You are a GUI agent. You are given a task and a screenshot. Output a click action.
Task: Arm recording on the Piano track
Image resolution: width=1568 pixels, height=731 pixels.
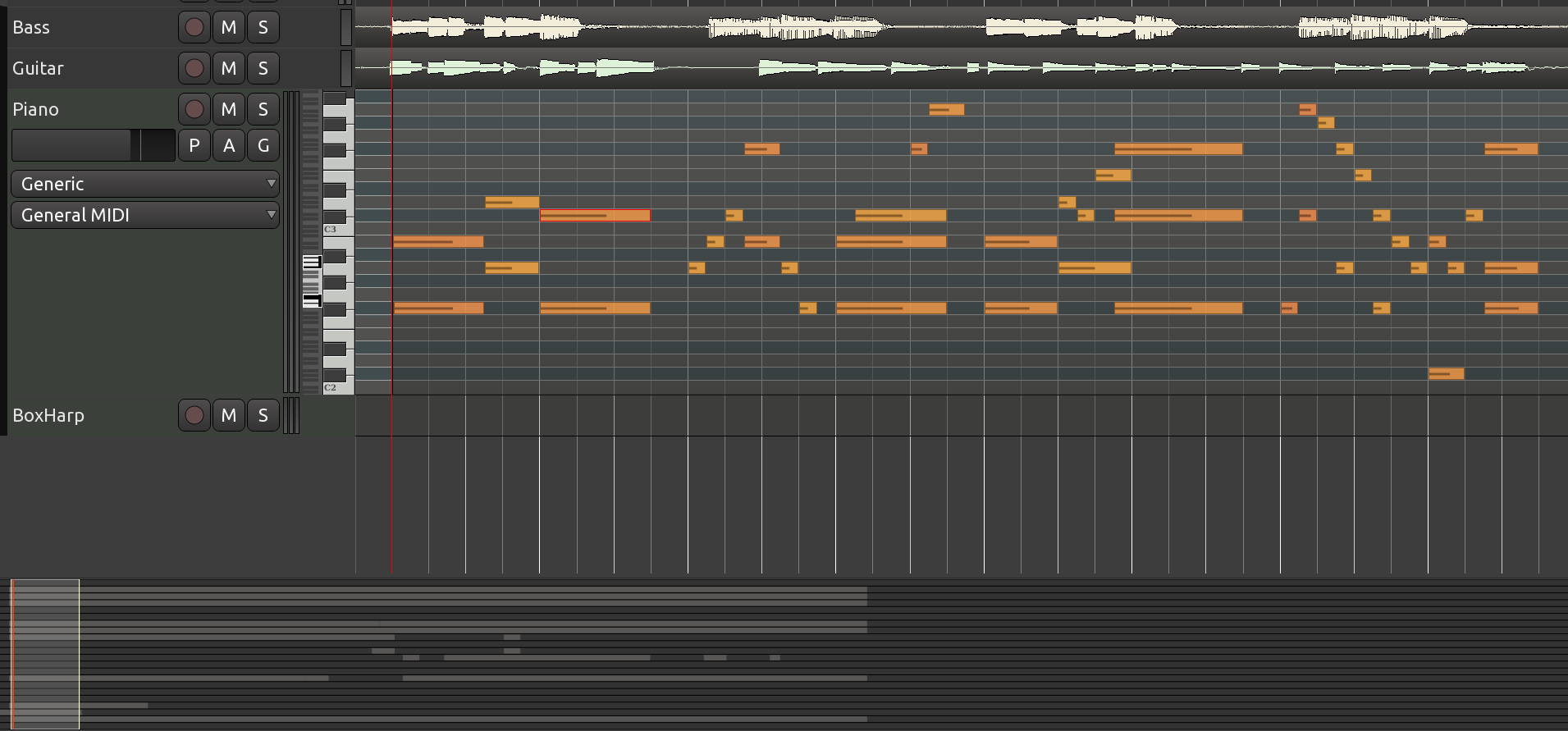tap(194, 109)
